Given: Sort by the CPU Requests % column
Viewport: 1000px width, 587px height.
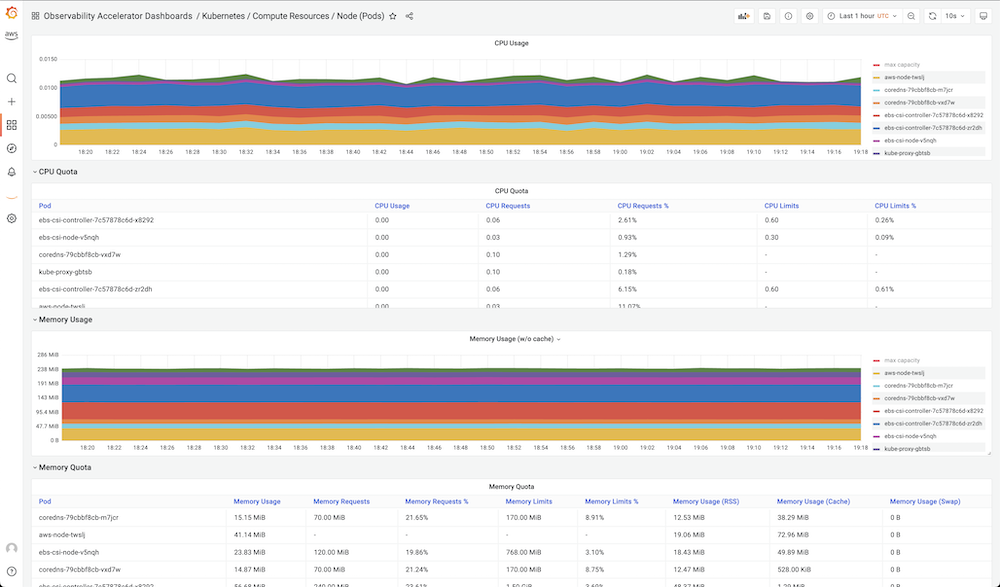Looking at the screenshot, I should [643, 206].
